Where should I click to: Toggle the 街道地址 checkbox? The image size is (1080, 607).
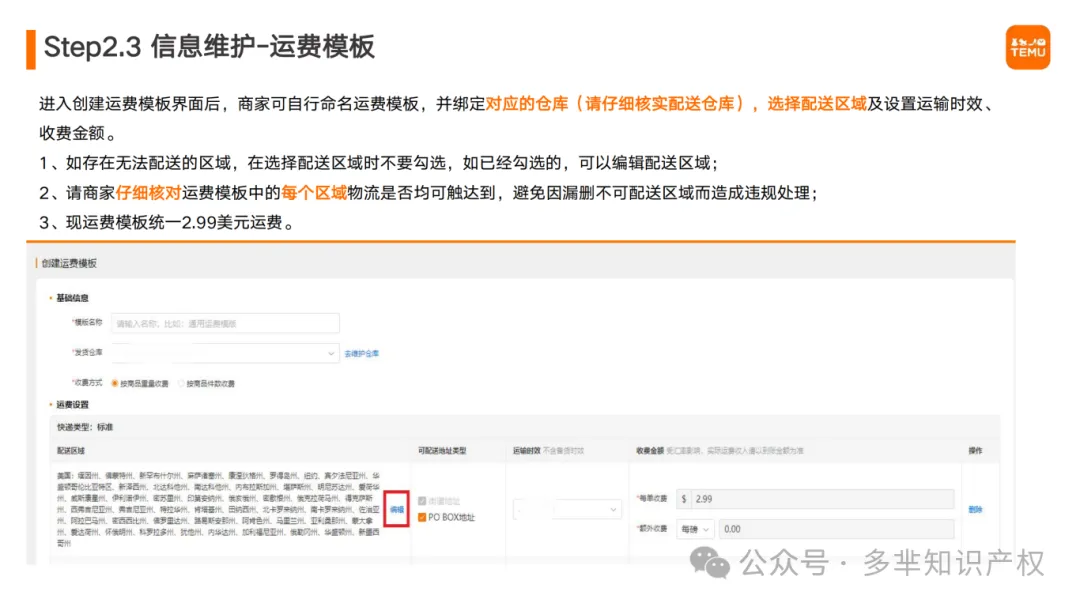422,501
